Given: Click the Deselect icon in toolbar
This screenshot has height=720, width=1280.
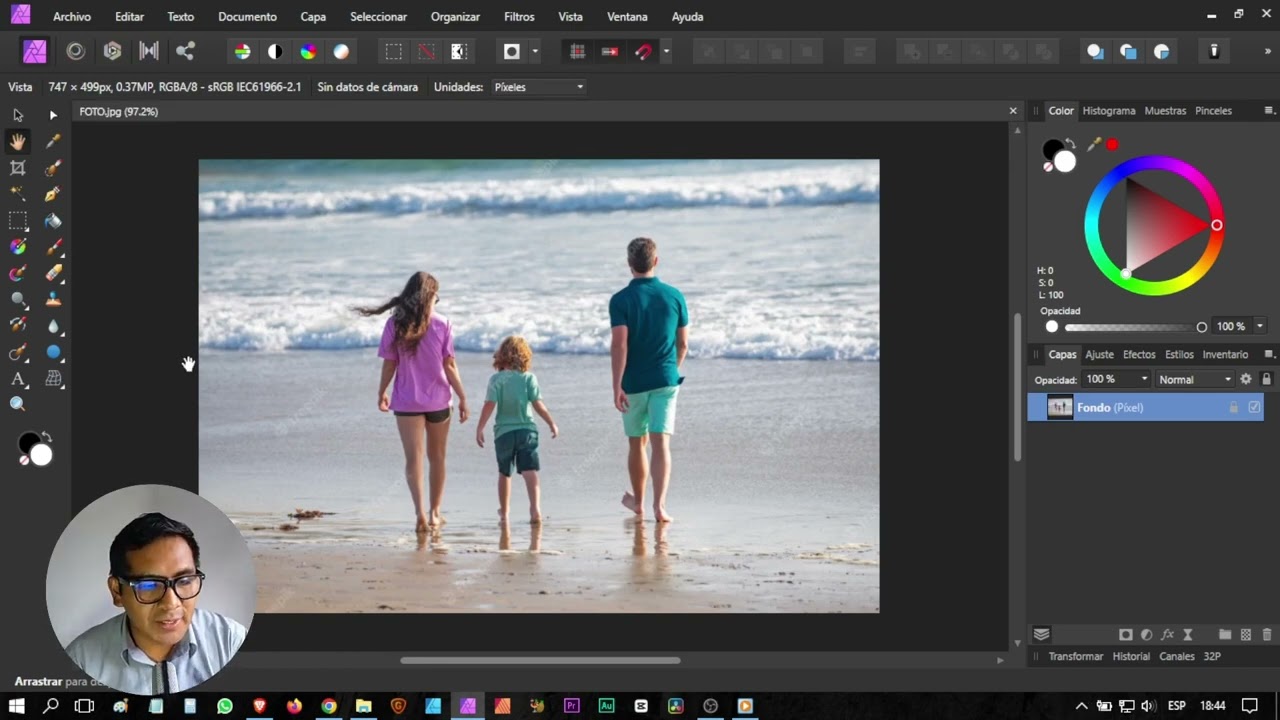Looking at the screenshot, I should (427, 52).
